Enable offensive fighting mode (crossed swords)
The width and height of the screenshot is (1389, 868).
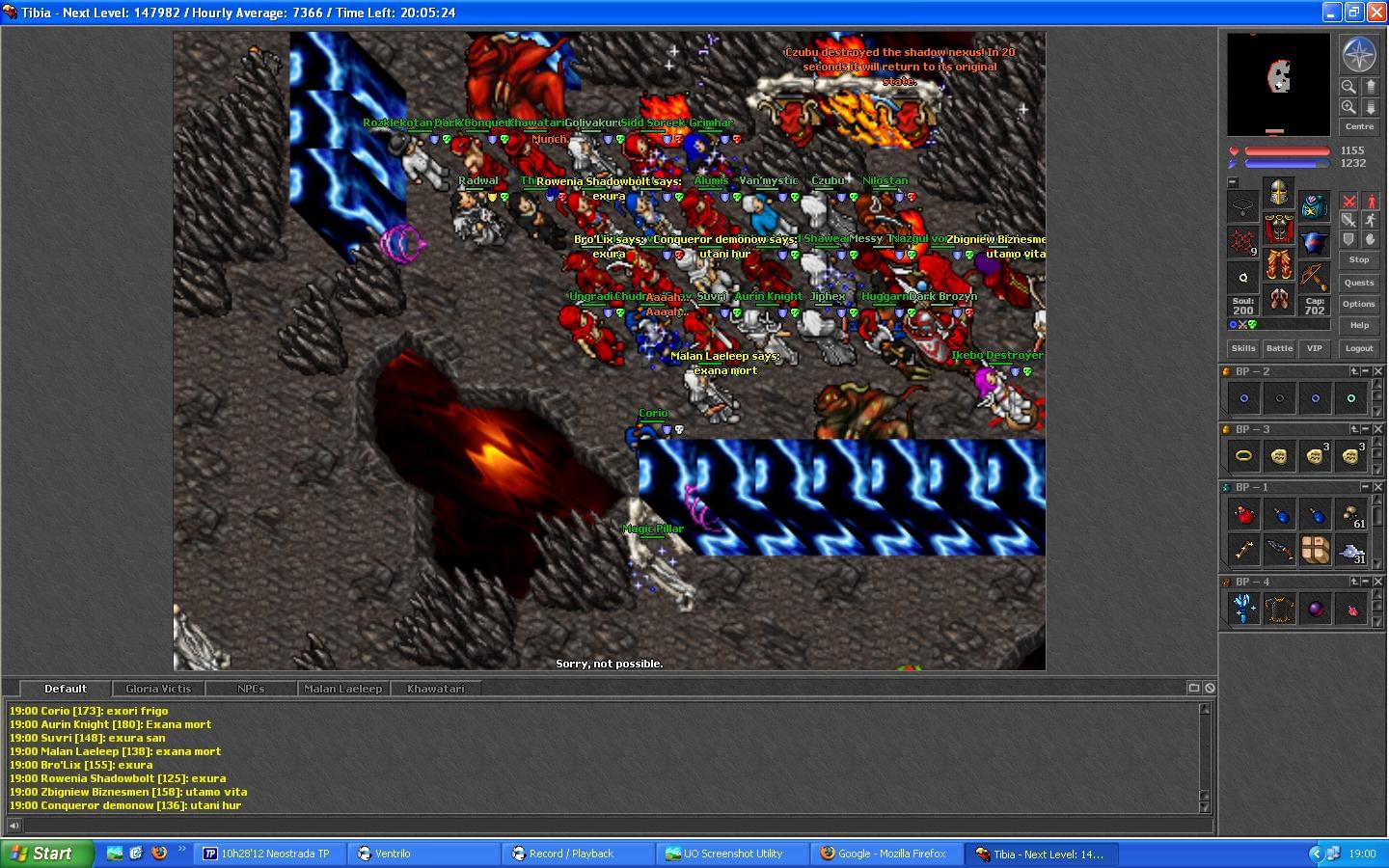tap(1349, 201)
